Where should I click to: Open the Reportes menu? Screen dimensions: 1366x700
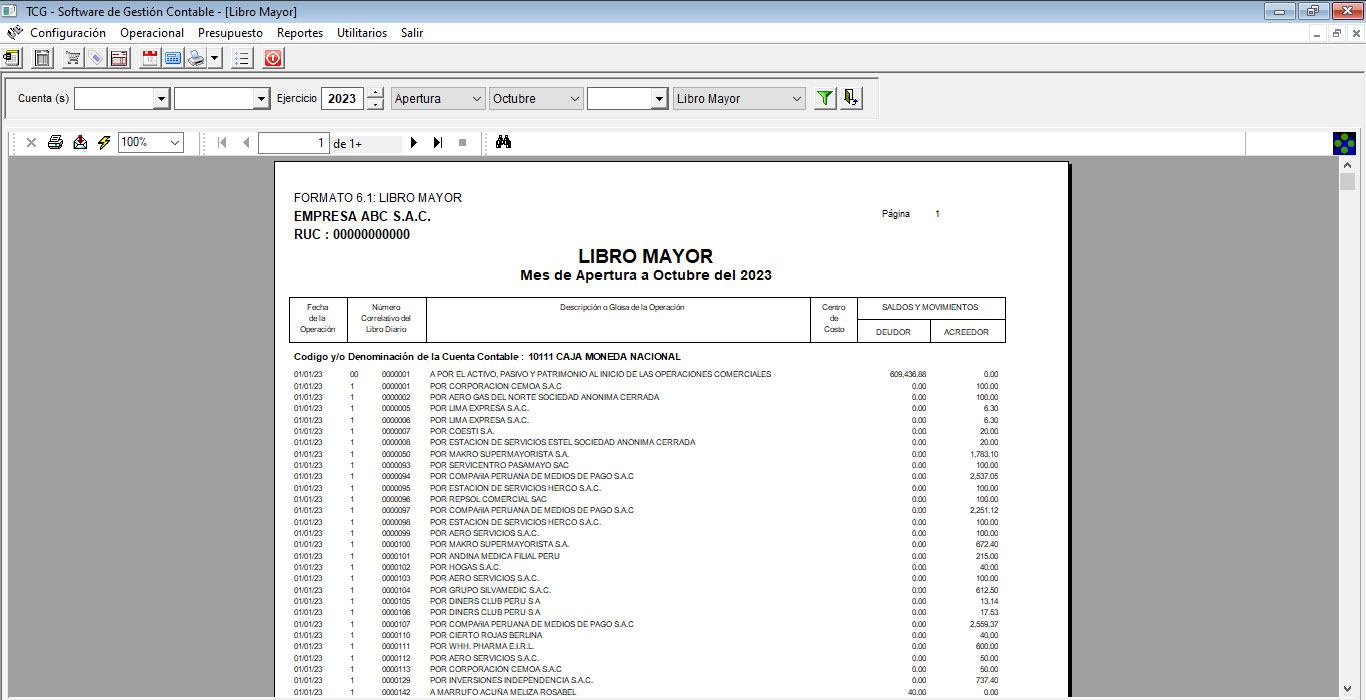coord(300,33)
